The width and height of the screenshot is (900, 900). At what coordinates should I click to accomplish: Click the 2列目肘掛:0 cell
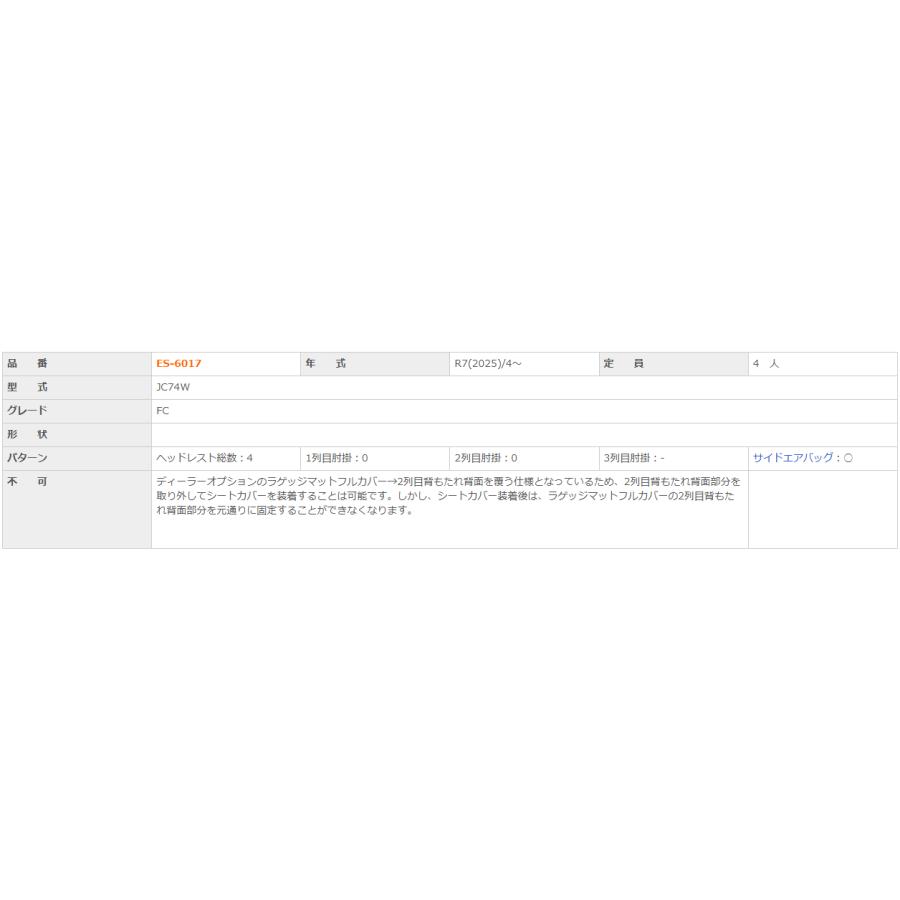(486, 458)
